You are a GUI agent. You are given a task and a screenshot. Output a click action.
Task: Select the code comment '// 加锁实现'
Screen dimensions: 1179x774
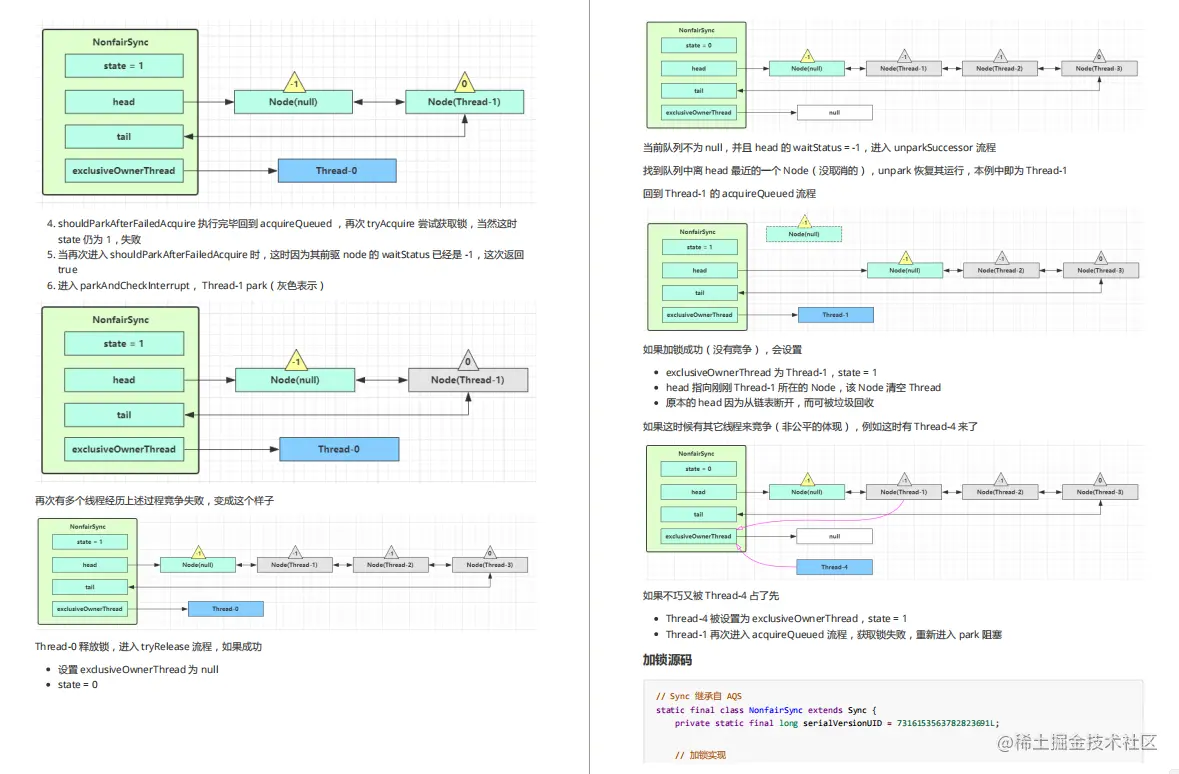(x=700, y=754)
